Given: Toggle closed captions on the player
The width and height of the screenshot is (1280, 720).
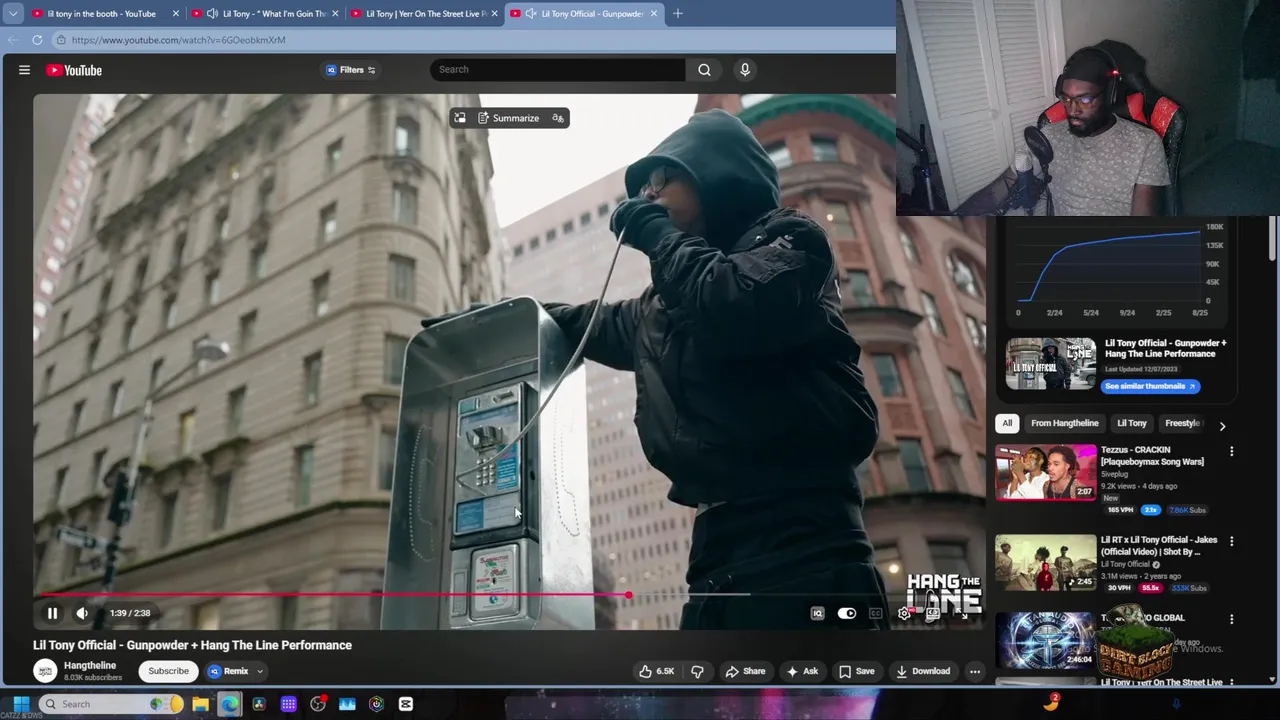Looking at the screenshot, I should point(875,613).
